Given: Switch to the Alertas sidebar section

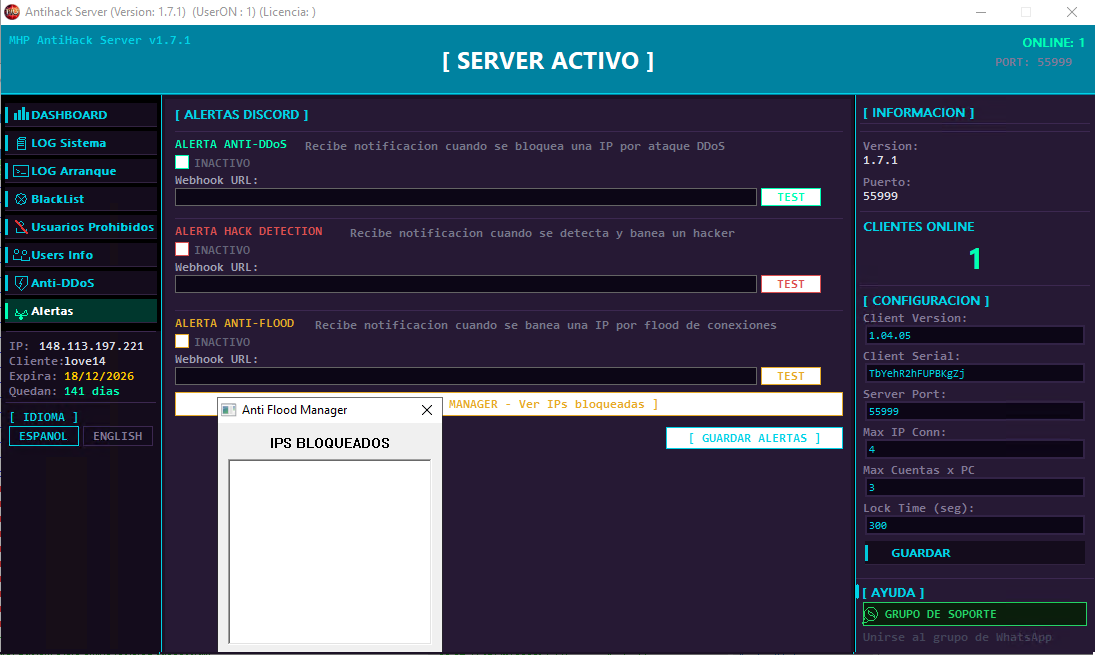Looking at the screenshot, I should (x=81, y=311).
